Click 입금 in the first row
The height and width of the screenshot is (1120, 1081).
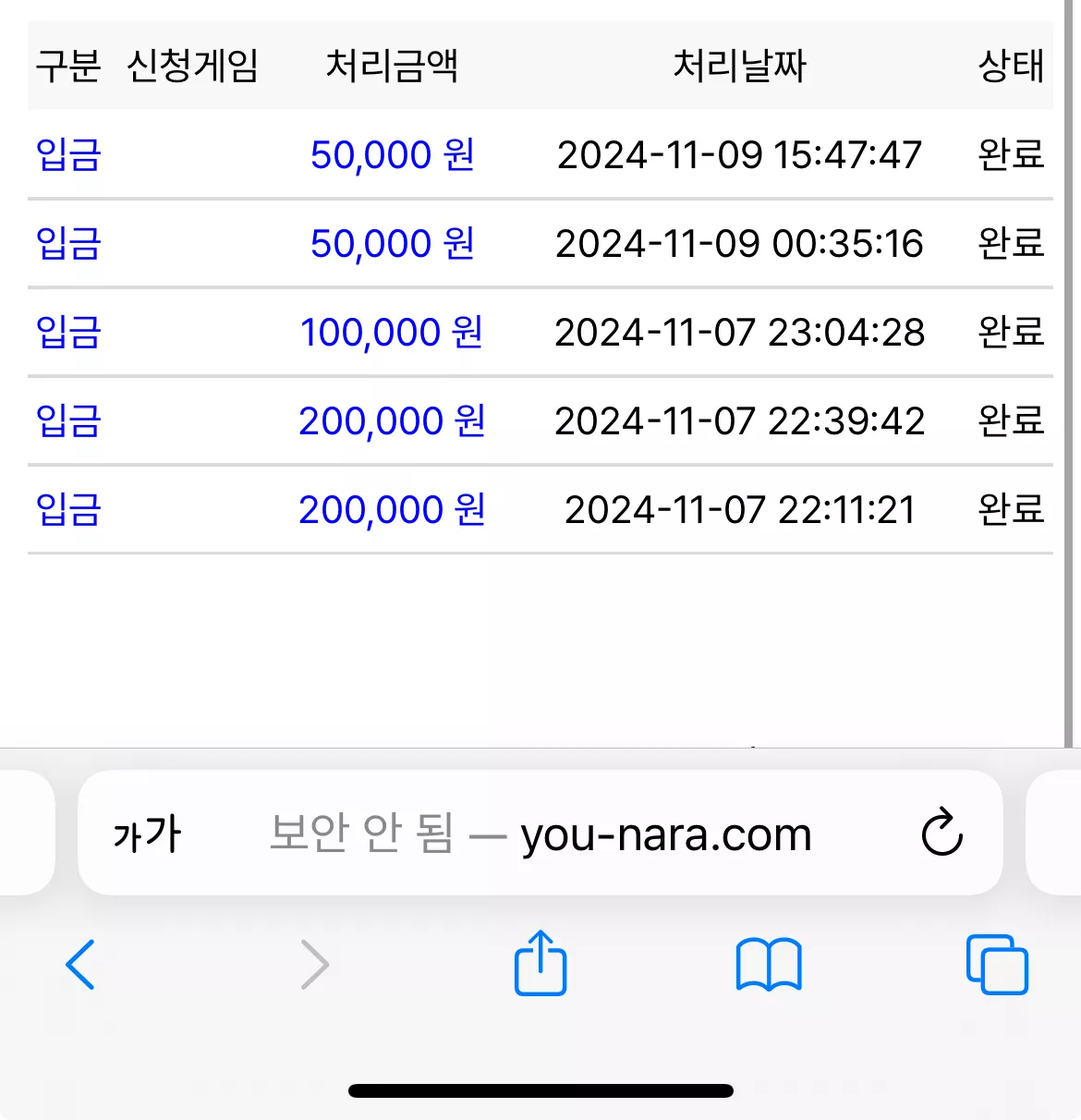coord(68,154)
